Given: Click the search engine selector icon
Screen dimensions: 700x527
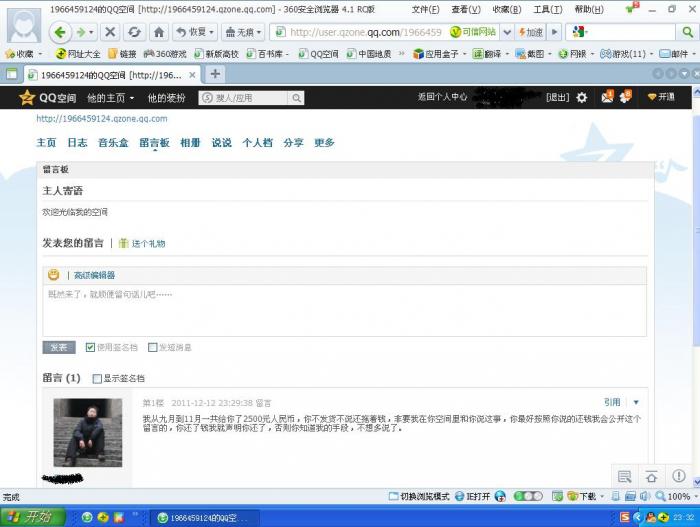Looking at the screenshot, I should [x=579, y=32].
